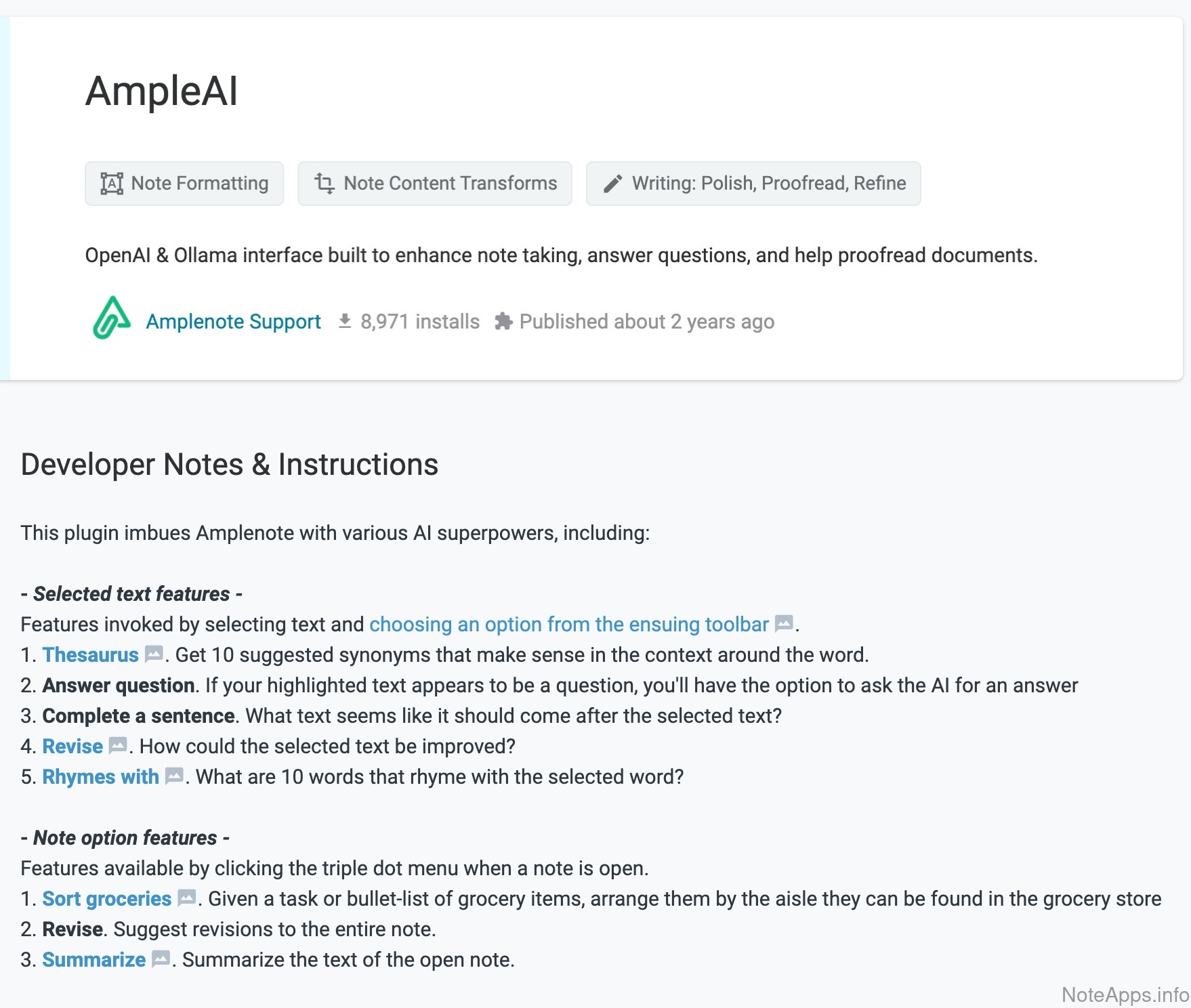Click the image icon after Rhymes with
Screen dimensions: 1191x1008
[174, 776]
